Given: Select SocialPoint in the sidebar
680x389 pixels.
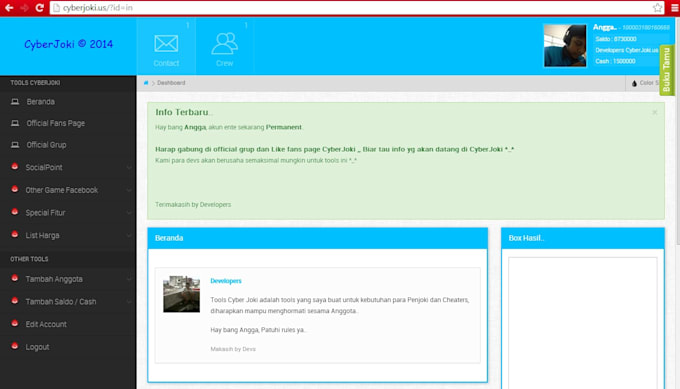Looking at the screenshot, I should click(44, 167).
